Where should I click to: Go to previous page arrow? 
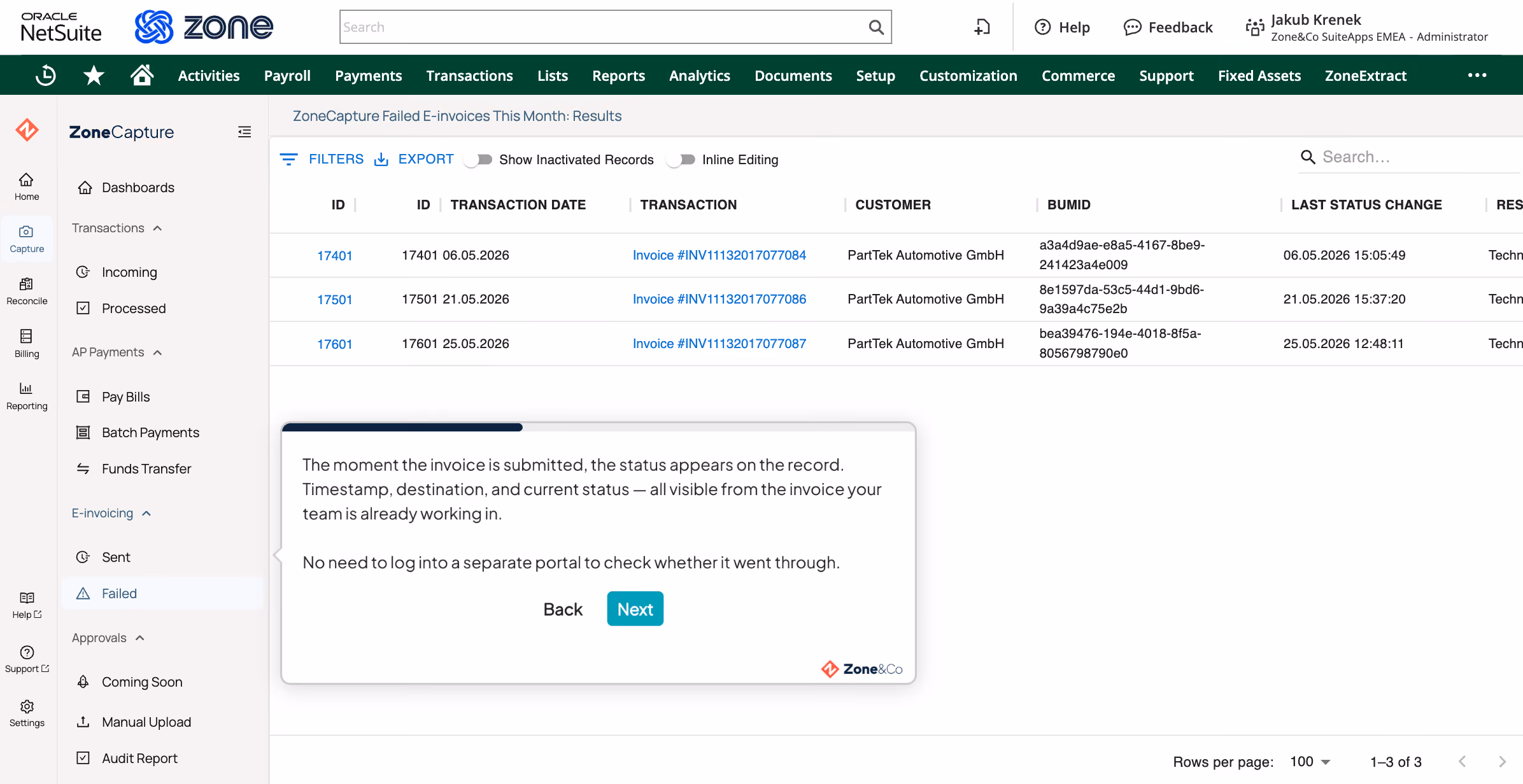click(x=1463, y=761)
